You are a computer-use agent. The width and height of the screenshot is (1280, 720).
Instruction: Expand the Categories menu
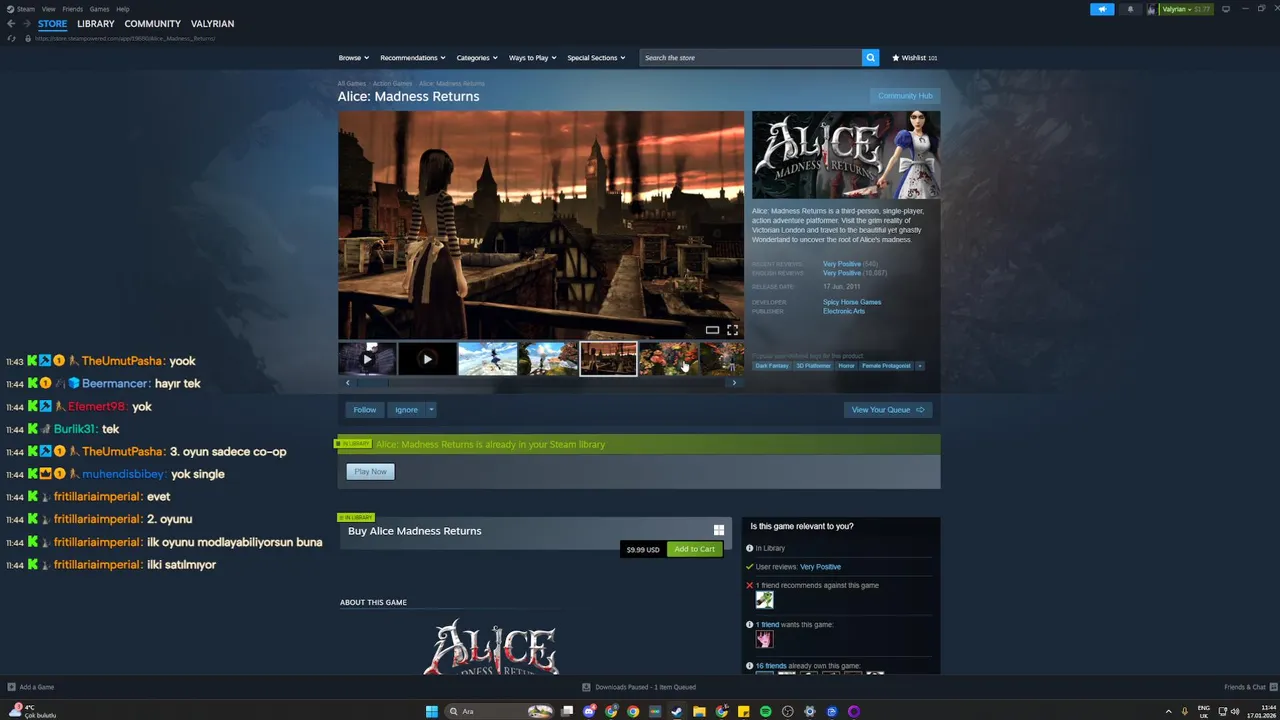tap(477, 58)
